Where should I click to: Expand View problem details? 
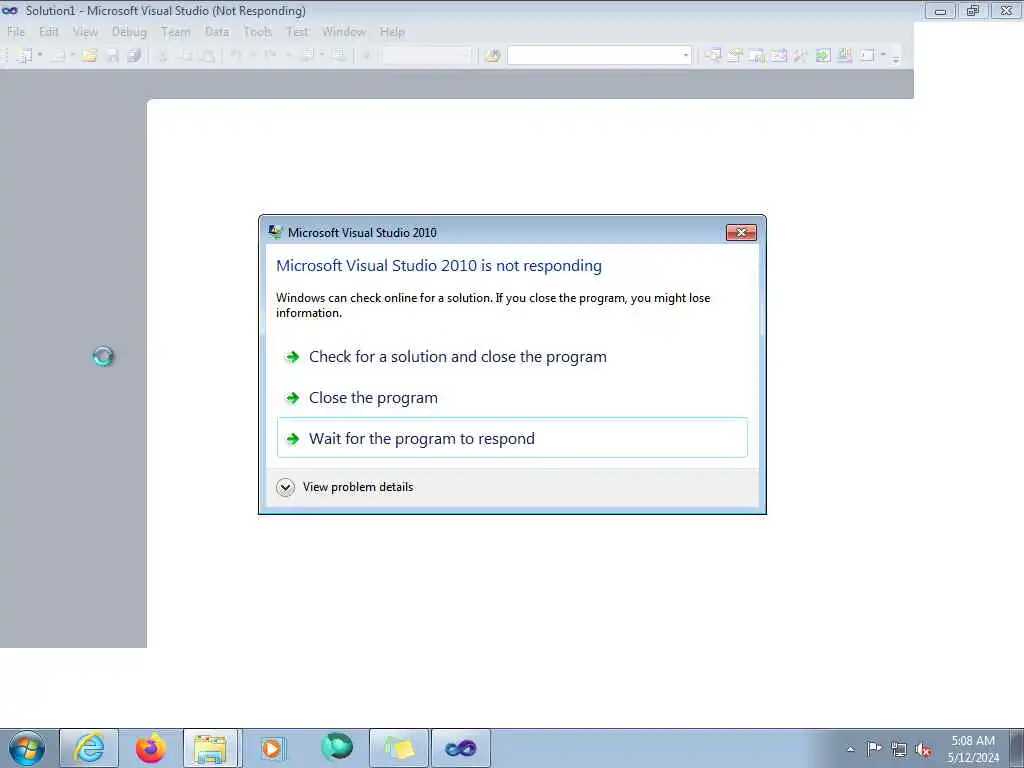coord(345,487)
